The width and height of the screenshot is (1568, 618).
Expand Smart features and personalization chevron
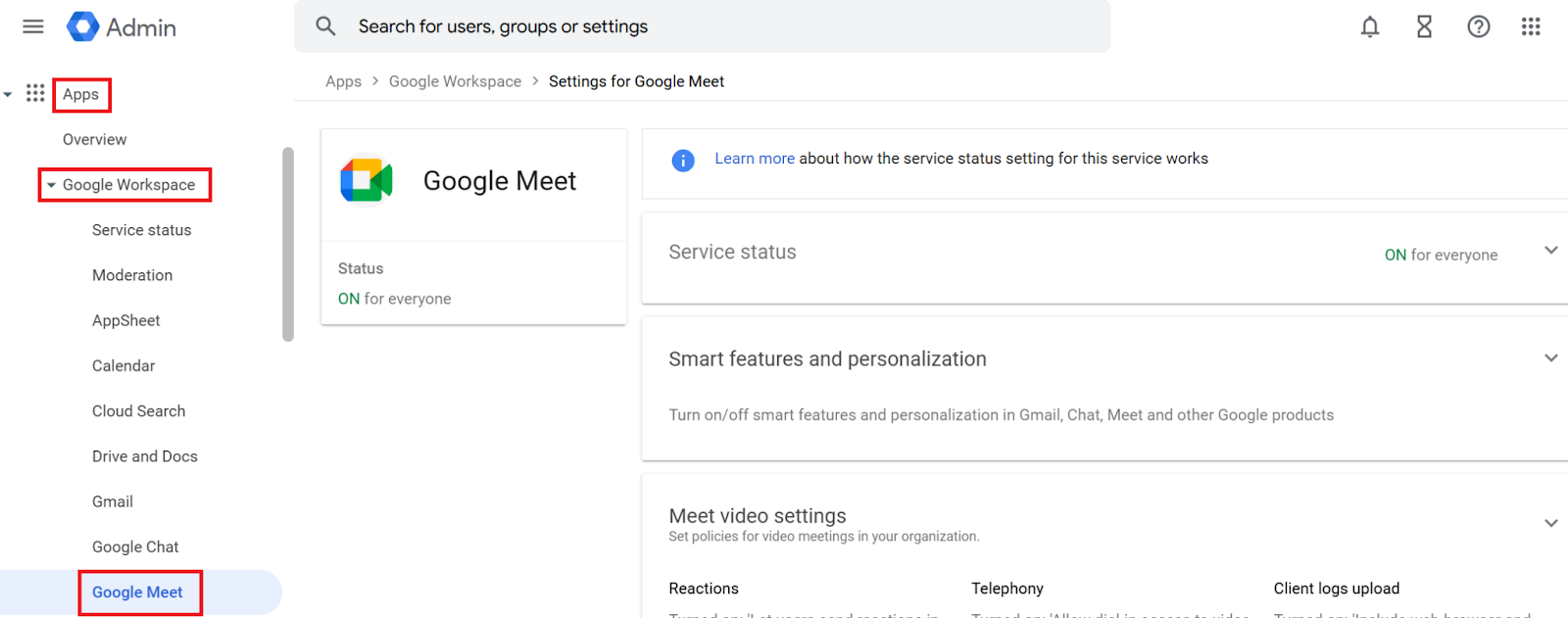tap(1551, 358)
